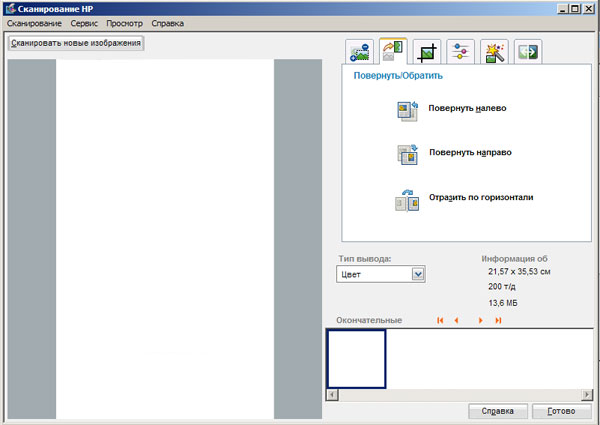Click Сканировать новые изображения button
This screenshot has height=425, width=600.
click(x=76, y=43)
